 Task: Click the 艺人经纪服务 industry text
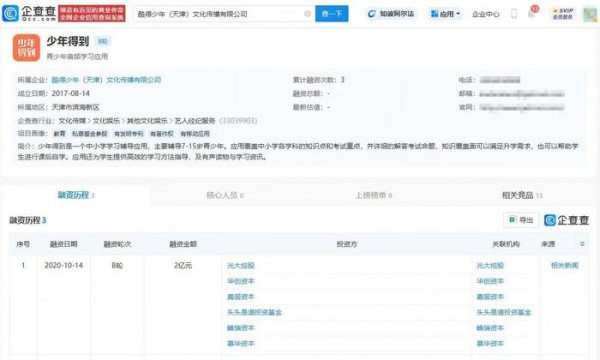coord(195,121)
